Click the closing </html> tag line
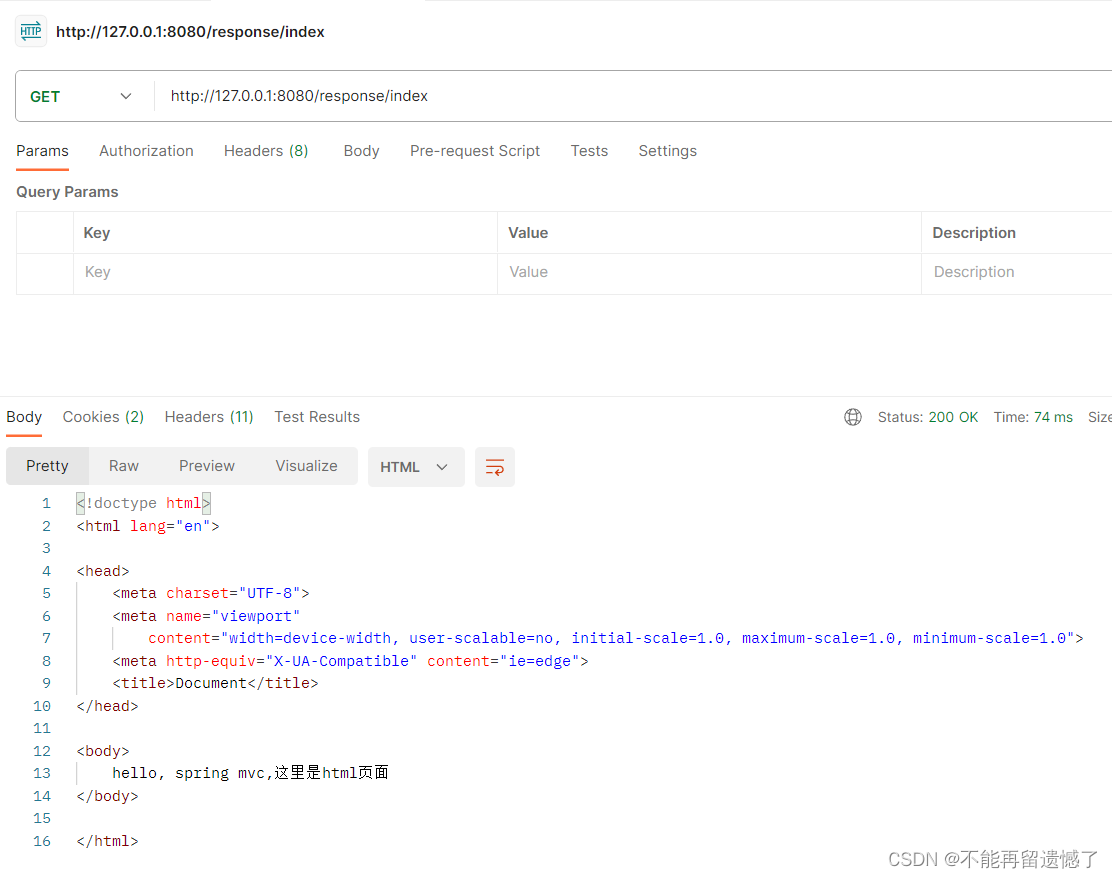Viewport: 1112px width, 878px height. pyautogui.click(x=107, y=841)
